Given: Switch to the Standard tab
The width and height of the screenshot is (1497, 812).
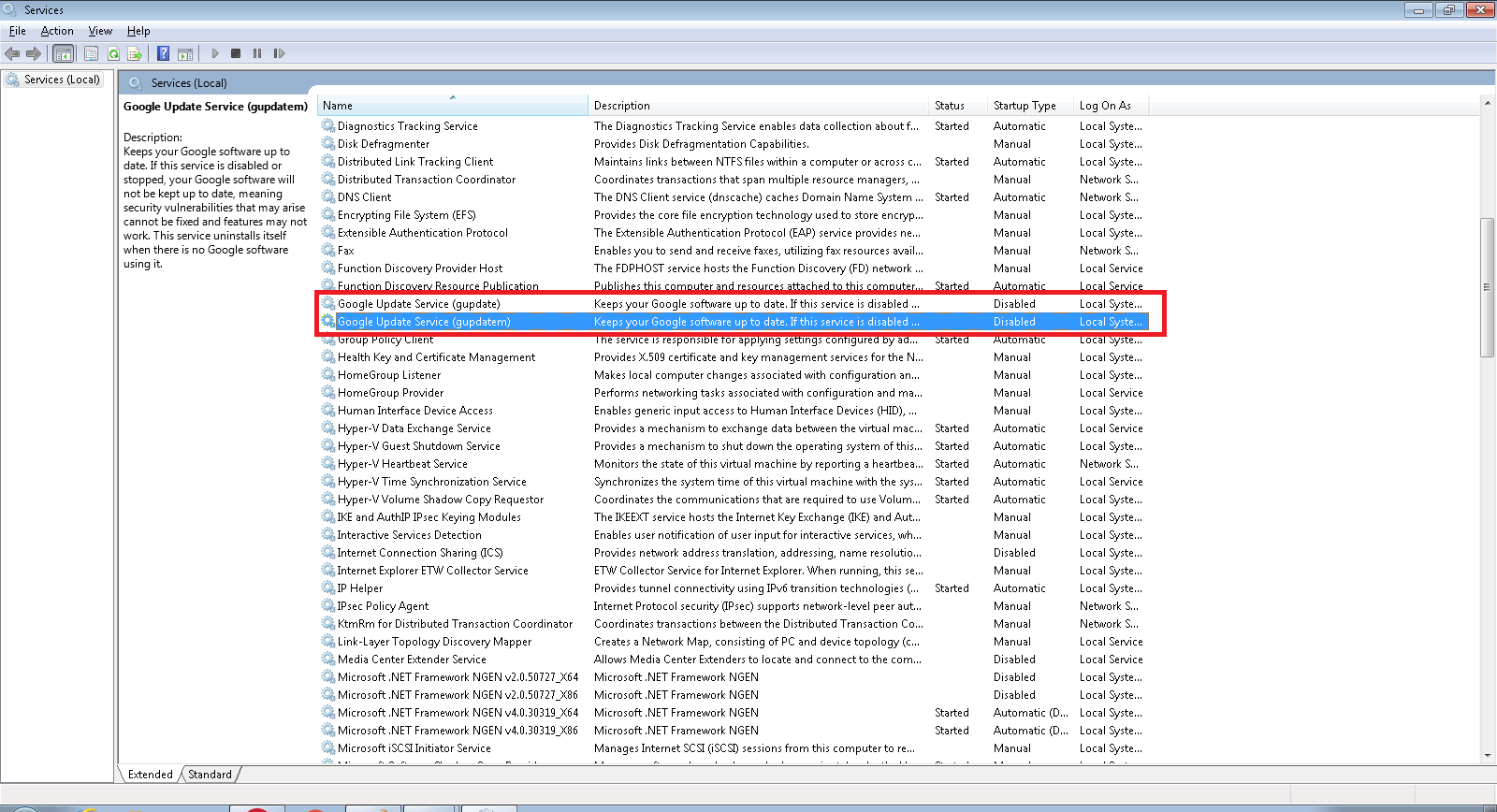Looking at the screenshot, I should pos(211,775).
